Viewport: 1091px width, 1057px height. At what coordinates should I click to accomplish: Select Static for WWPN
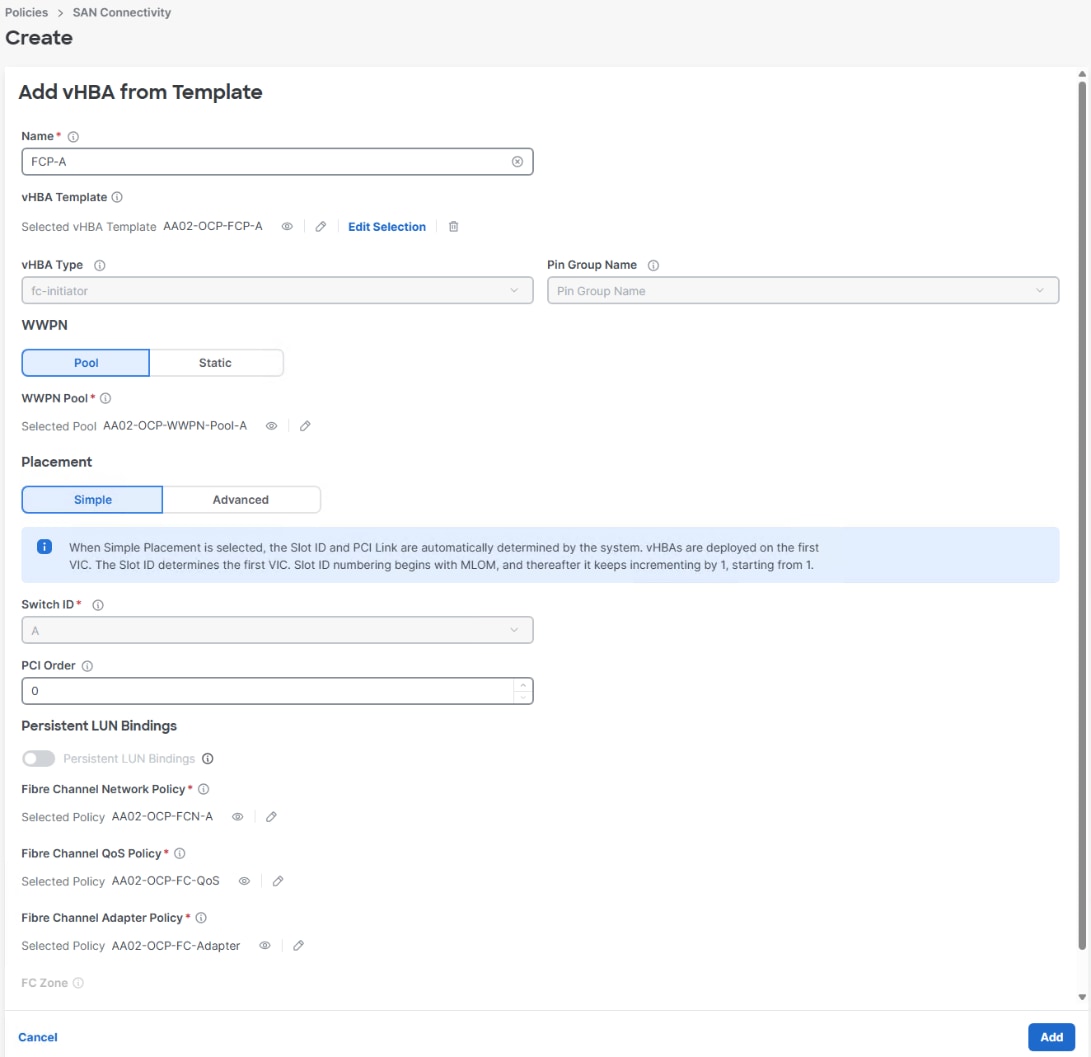click(x=216, y=363)
